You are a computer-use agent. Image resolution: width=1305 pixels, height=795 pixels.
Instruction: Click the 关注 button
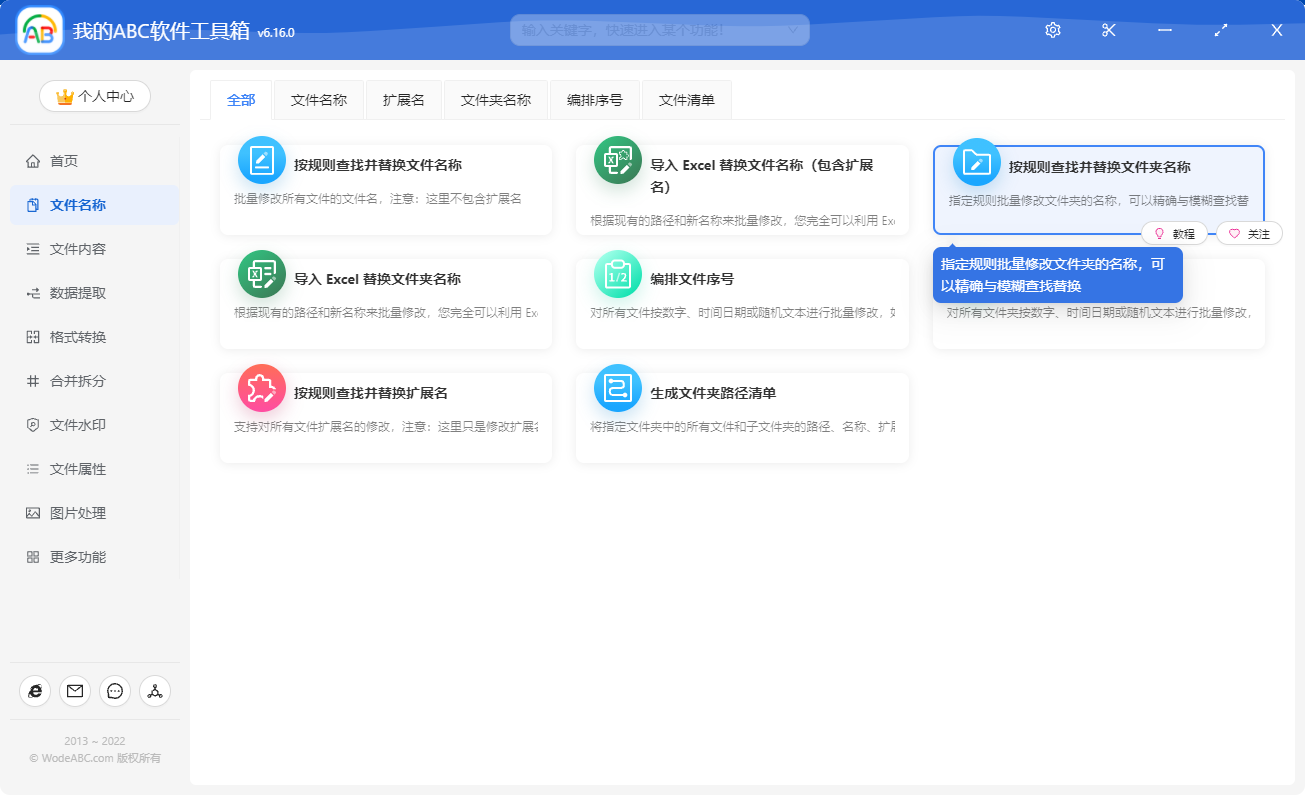click(1248, 233)
